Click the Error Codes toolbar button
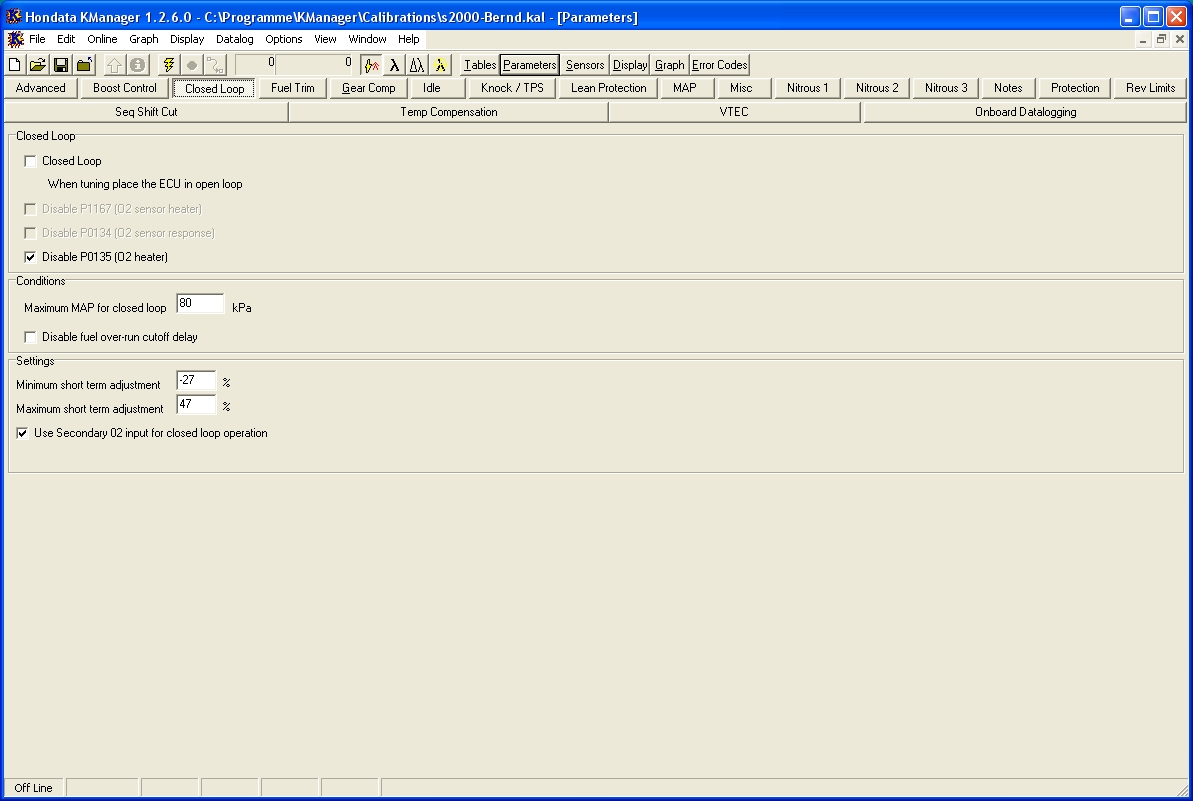 (719, 65)
